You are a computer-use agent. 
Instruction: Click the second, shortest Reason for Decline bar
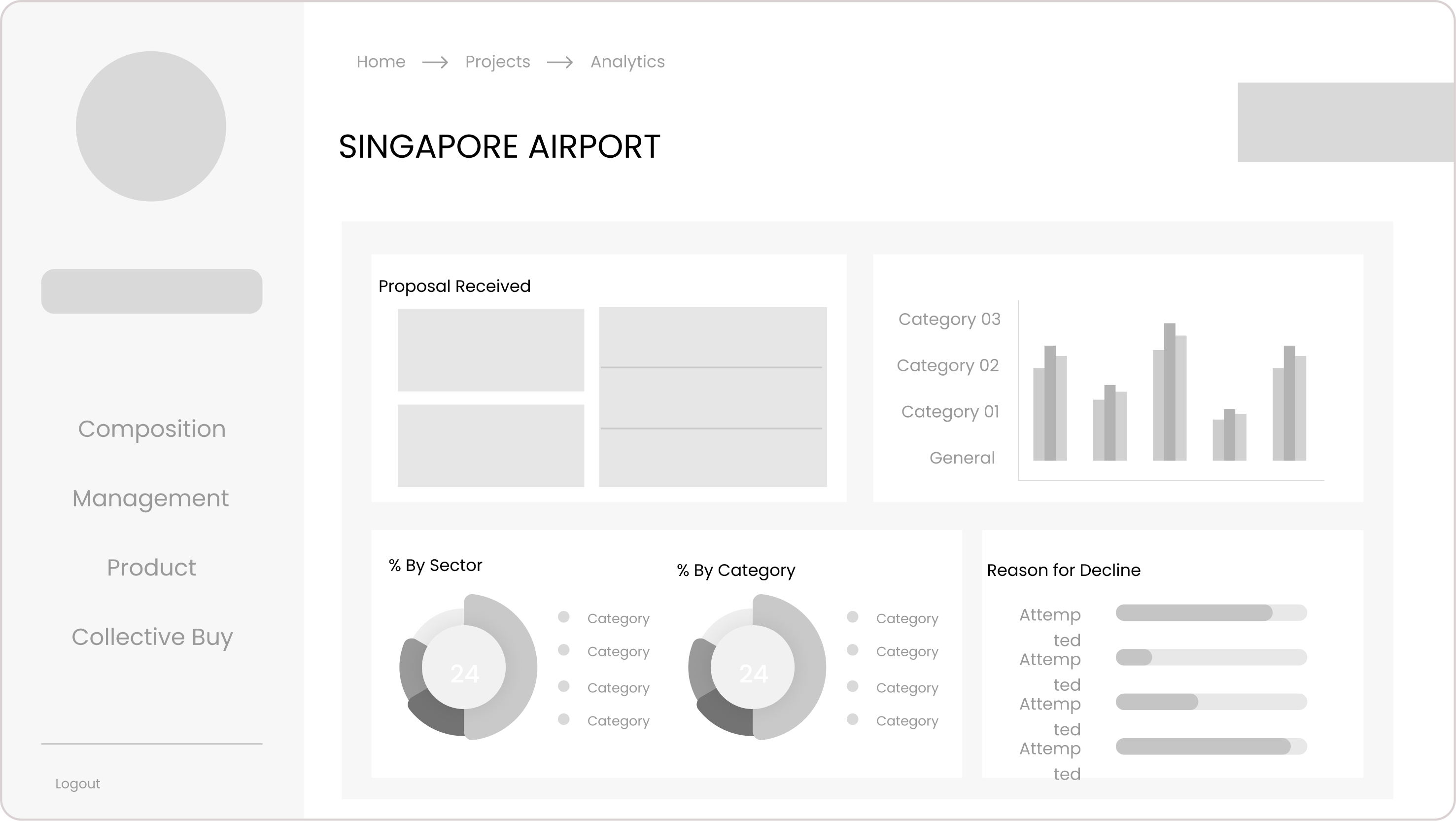[x=1211, y=658]
